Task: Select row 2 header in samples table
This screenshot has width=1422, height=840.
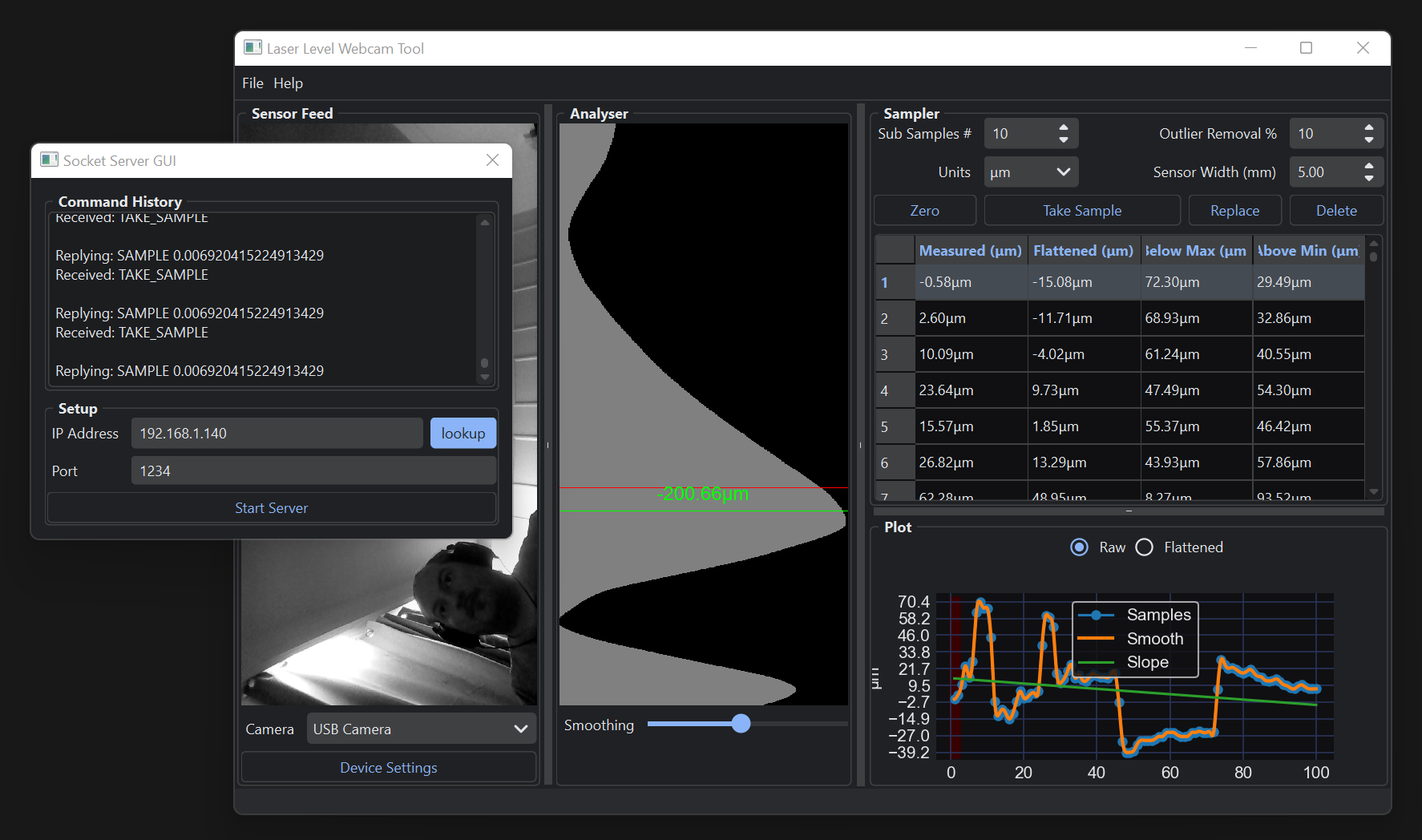Action: [895, 318]
